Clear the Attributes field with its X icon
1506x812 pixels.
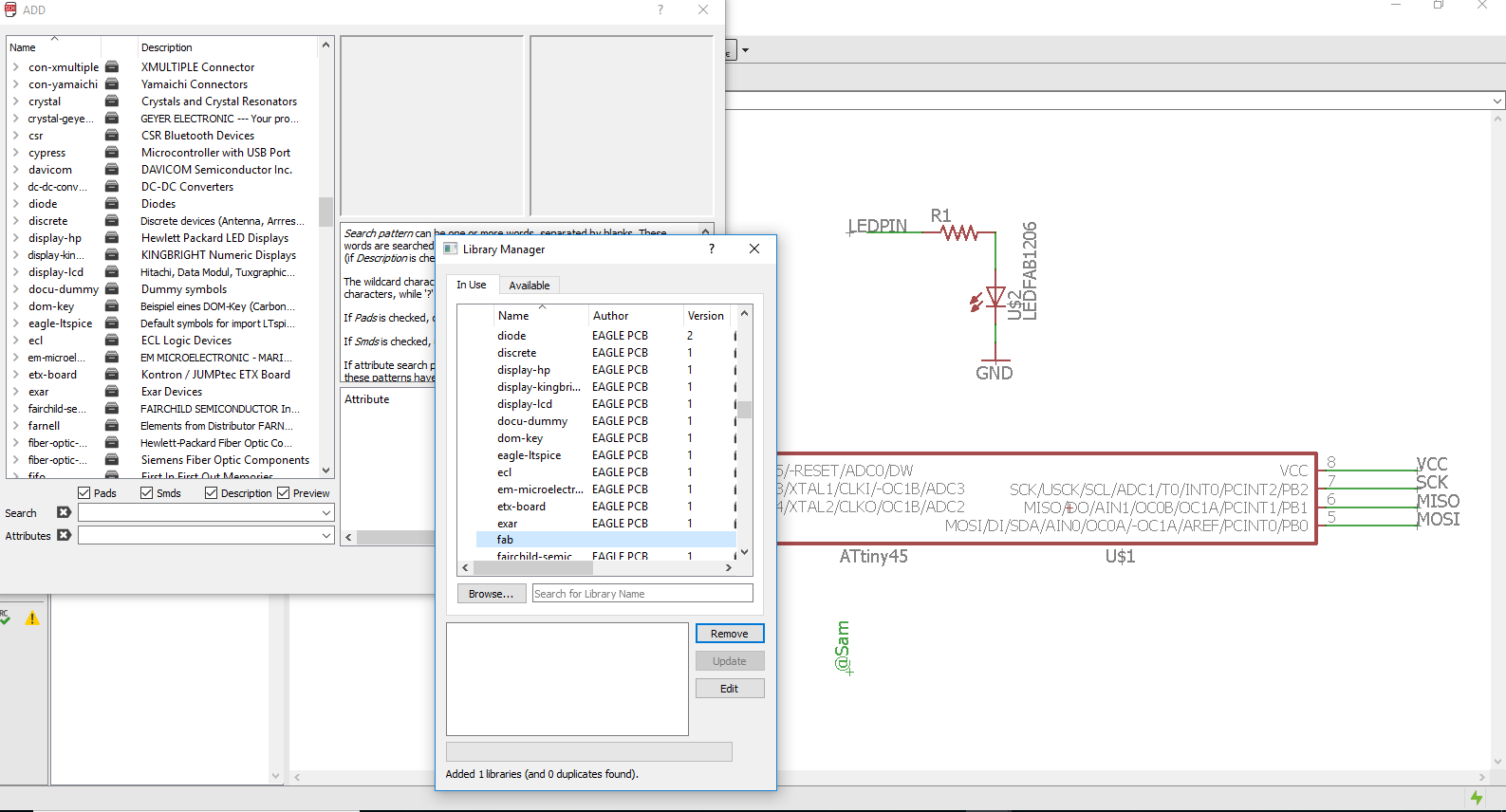pyautogui.click(x=64, y=535)
